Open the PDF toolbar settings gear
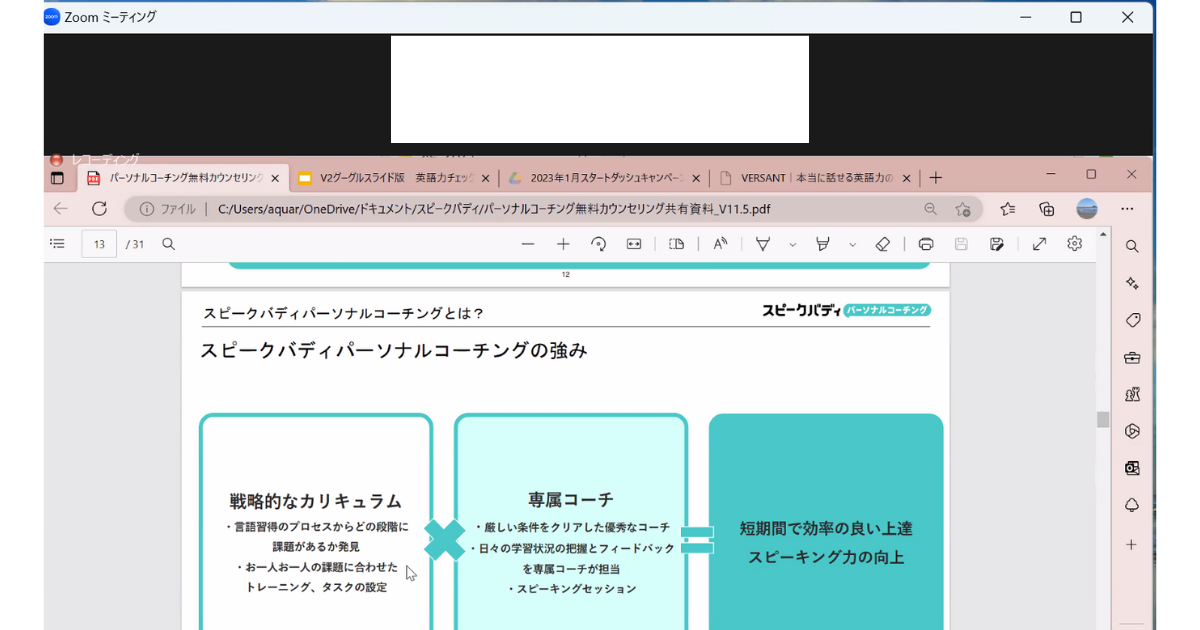The image size is (1200, 630). click(x=1075, y=244)
